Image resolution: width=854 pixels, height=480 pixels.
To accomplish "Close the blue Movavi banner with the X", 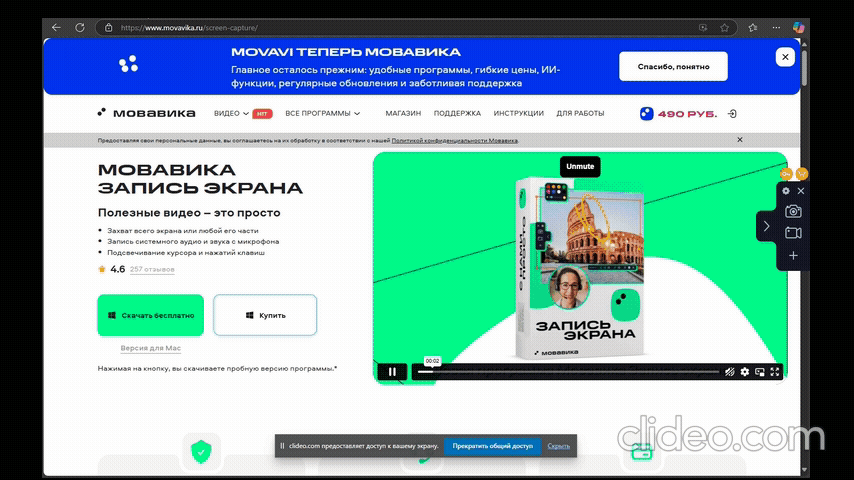I will coord(785,57).
